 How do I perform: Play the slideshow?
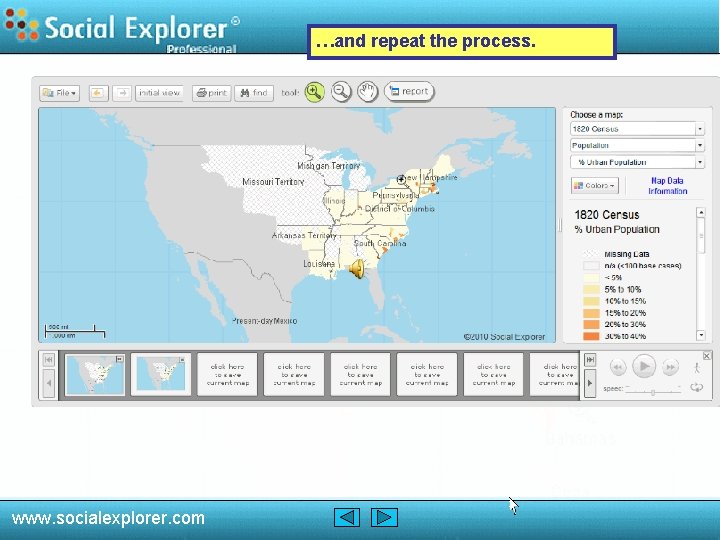pos(644,366)
